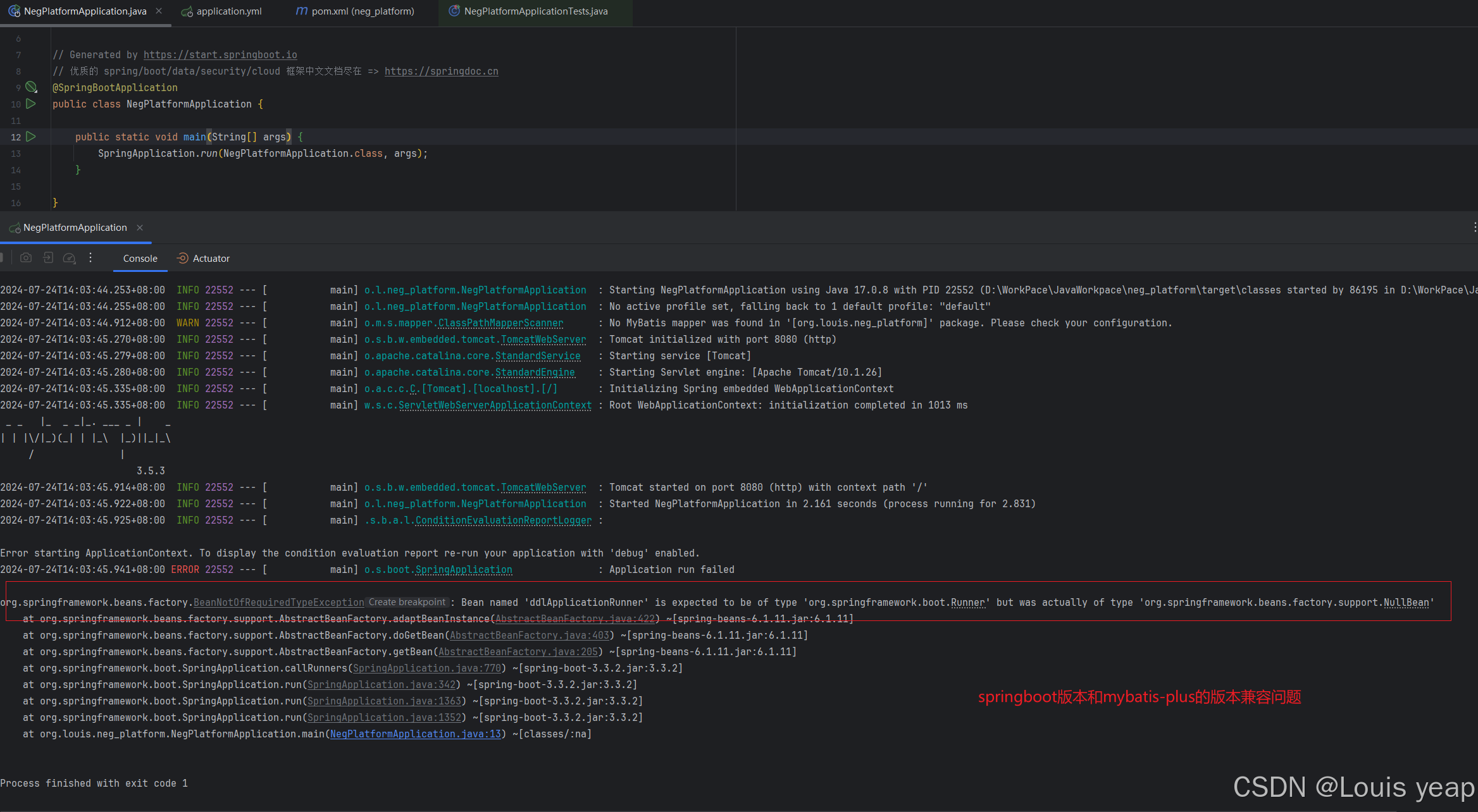This screenshot has width=1478, height=812.
Task: Open the AbstractBeanFactory.java:205 stack trace link
Action: coord(518,652)
